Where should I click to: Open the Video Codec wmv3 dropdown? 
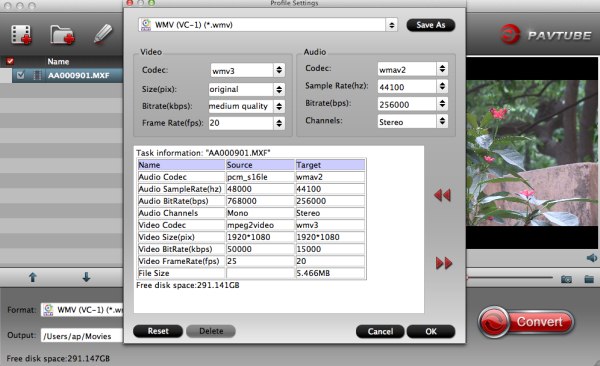[248, 70]
